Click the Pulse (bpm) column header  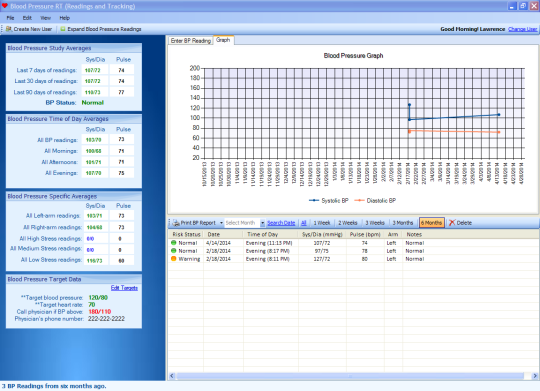(365, 234)
